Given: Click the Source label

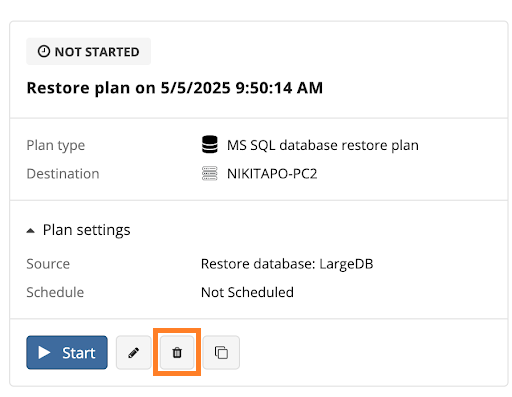Looking at the screenshot, I should click(x=48, y=264).
